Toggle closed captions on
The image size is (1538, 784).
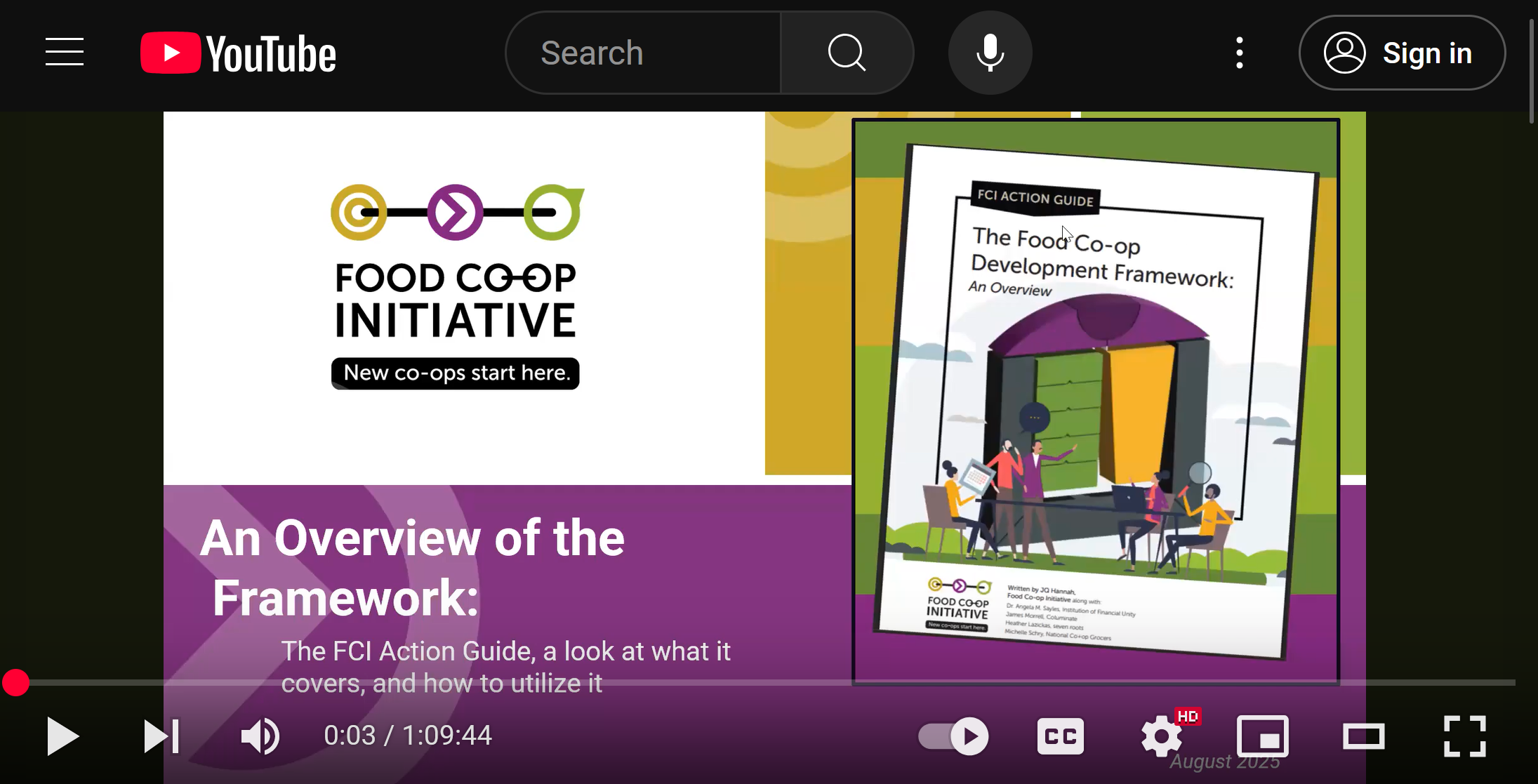tap(1059, 736)
